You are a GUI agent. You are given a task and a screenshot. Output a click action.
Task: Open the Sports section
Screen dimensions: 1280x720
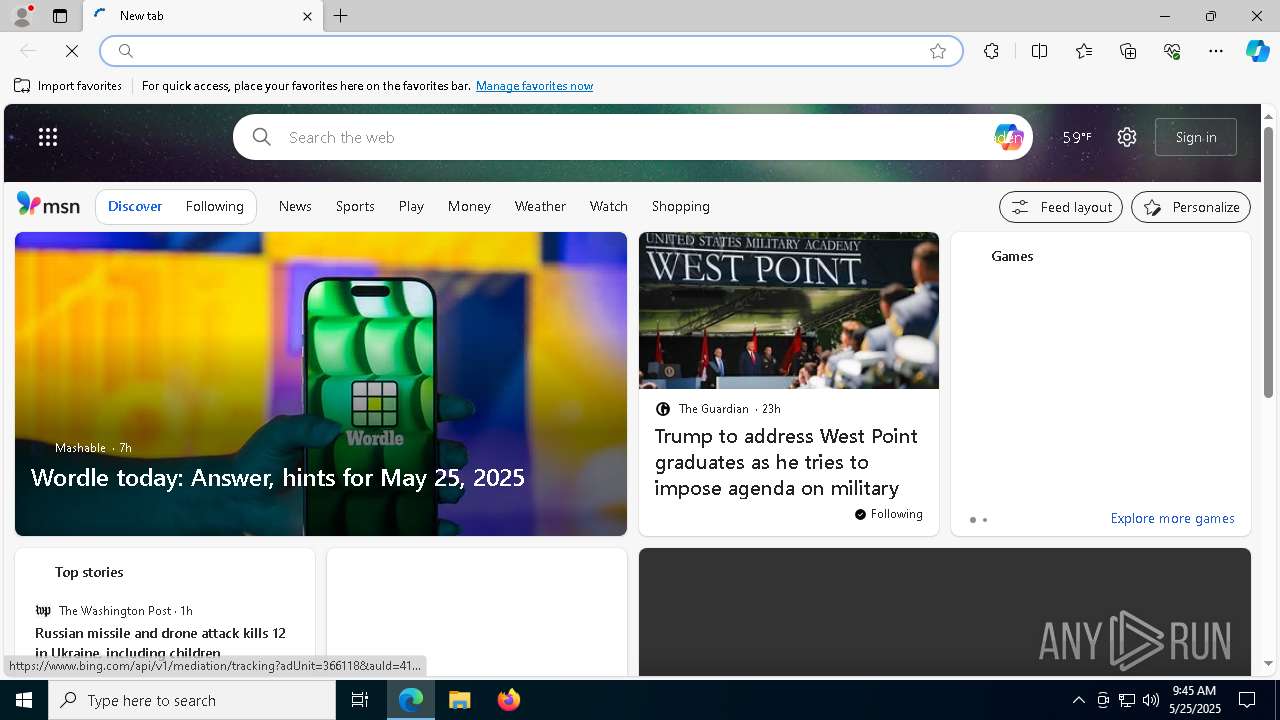pyautogui.click(x=355, y=206)
